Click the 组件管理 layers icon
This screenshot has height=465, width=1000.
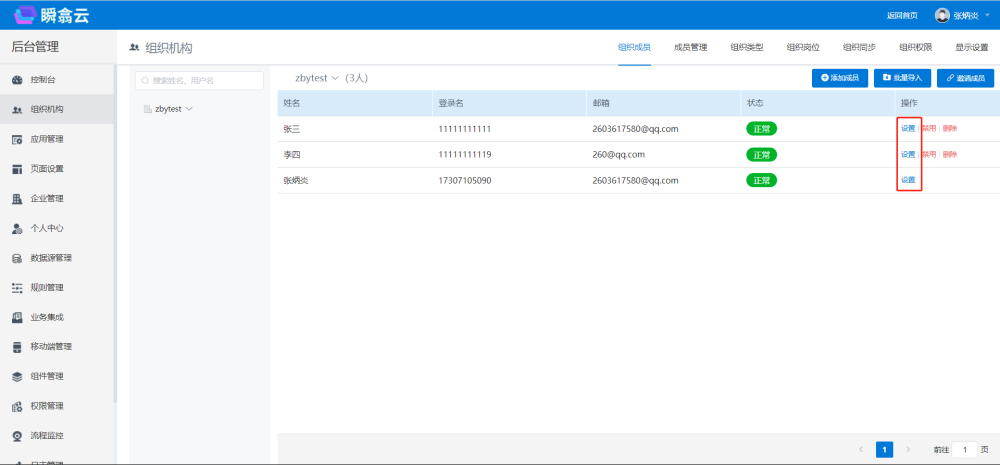(x=17, y=377)
